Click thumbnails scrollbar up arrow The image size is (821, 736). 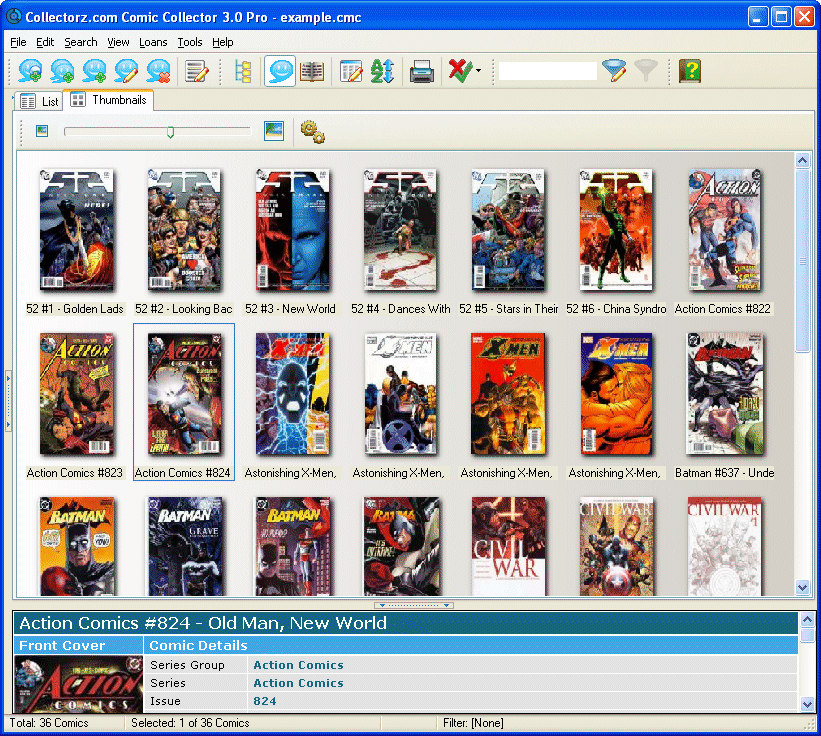pyautogui.click(x=802, y=160)
